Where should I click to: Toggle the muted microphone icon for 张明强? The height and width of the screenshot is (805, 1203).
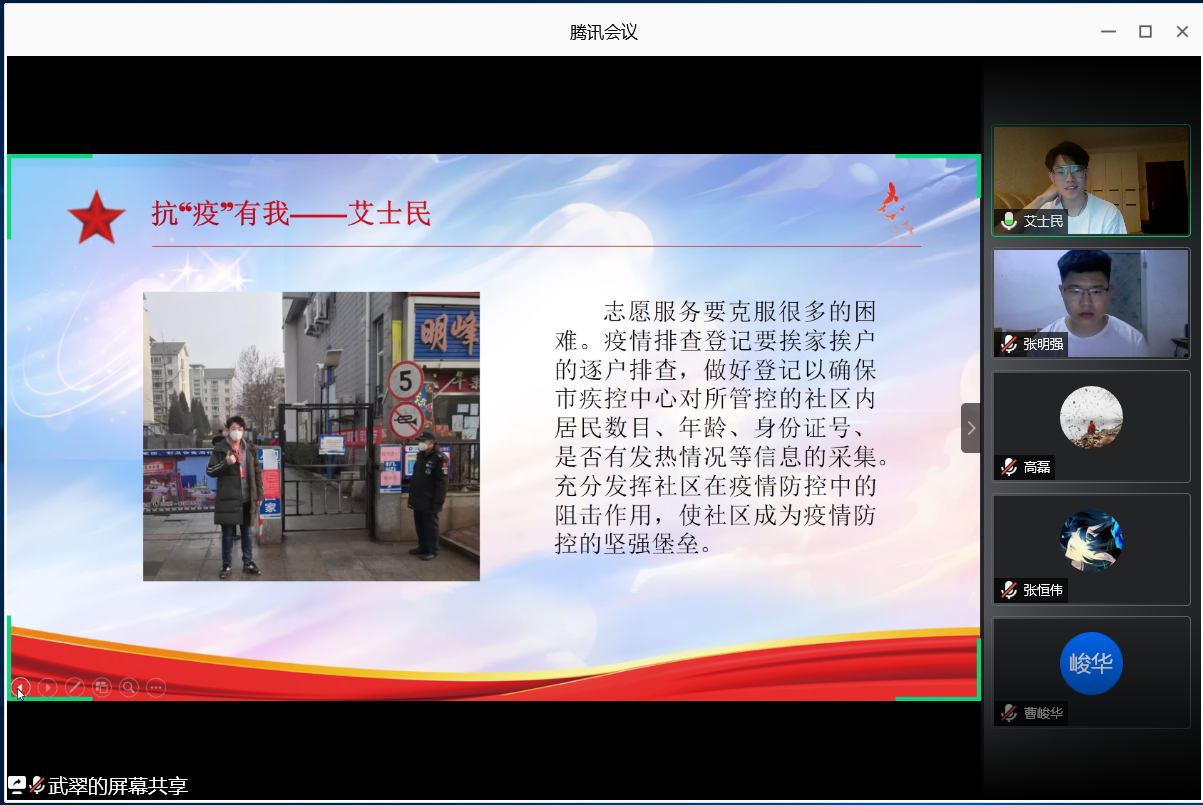[x=1009, y=344]
